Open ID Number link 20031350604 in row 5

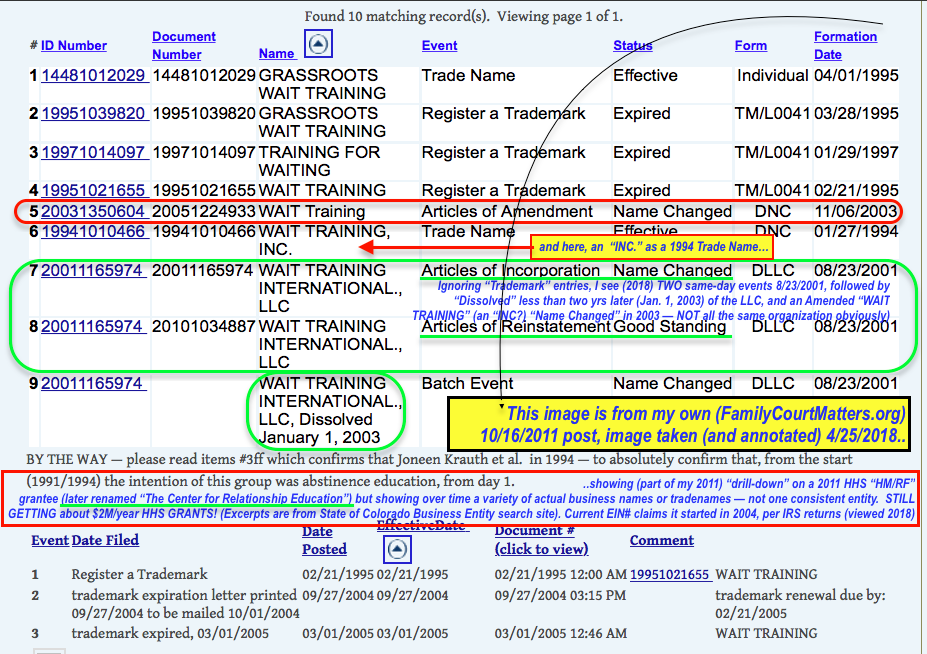pos(93,212)
